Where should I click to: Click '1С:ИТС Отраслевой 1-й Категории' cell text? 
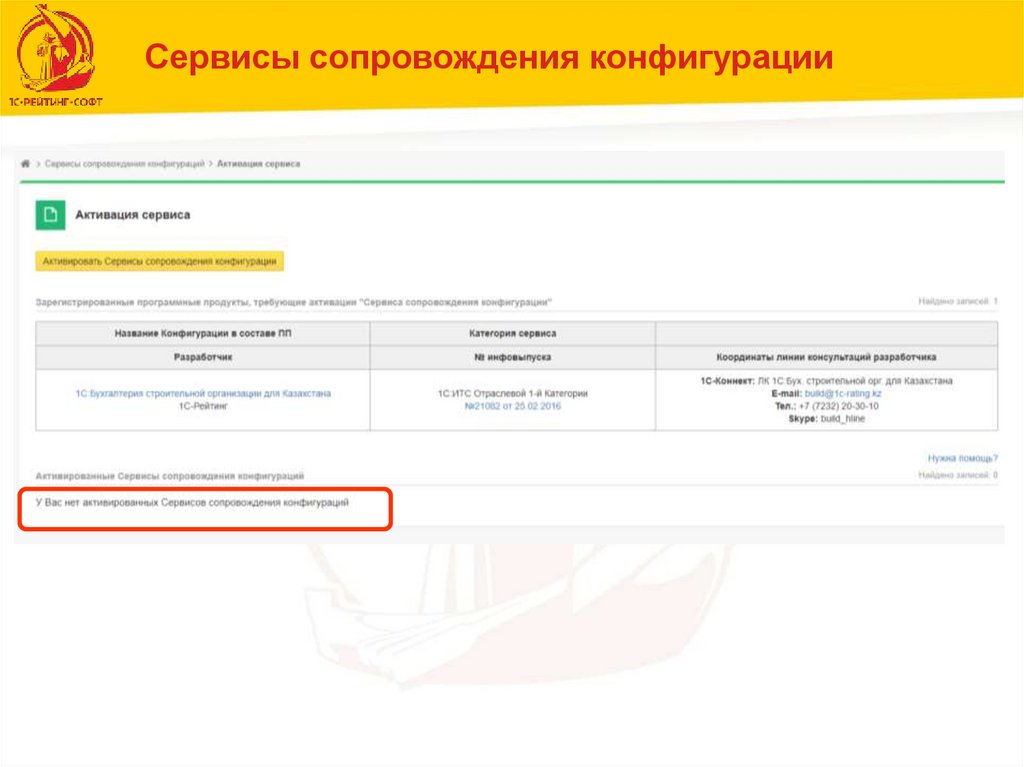pyautogui.click(x=513, y=393)
